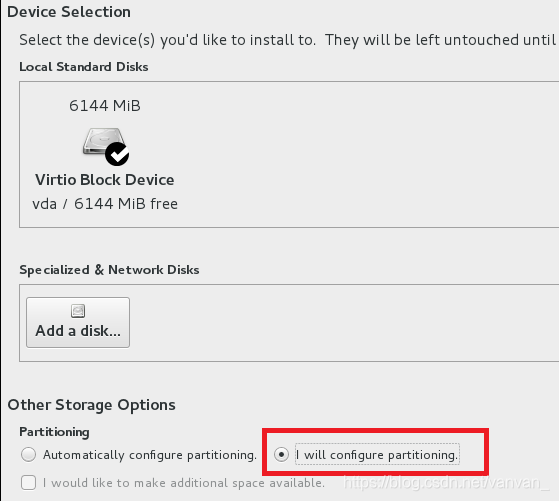The height and width of the screenshot is (501, 559).
Task: Click the vda / 6144 MiB free text
Action: tap(105, 204)
